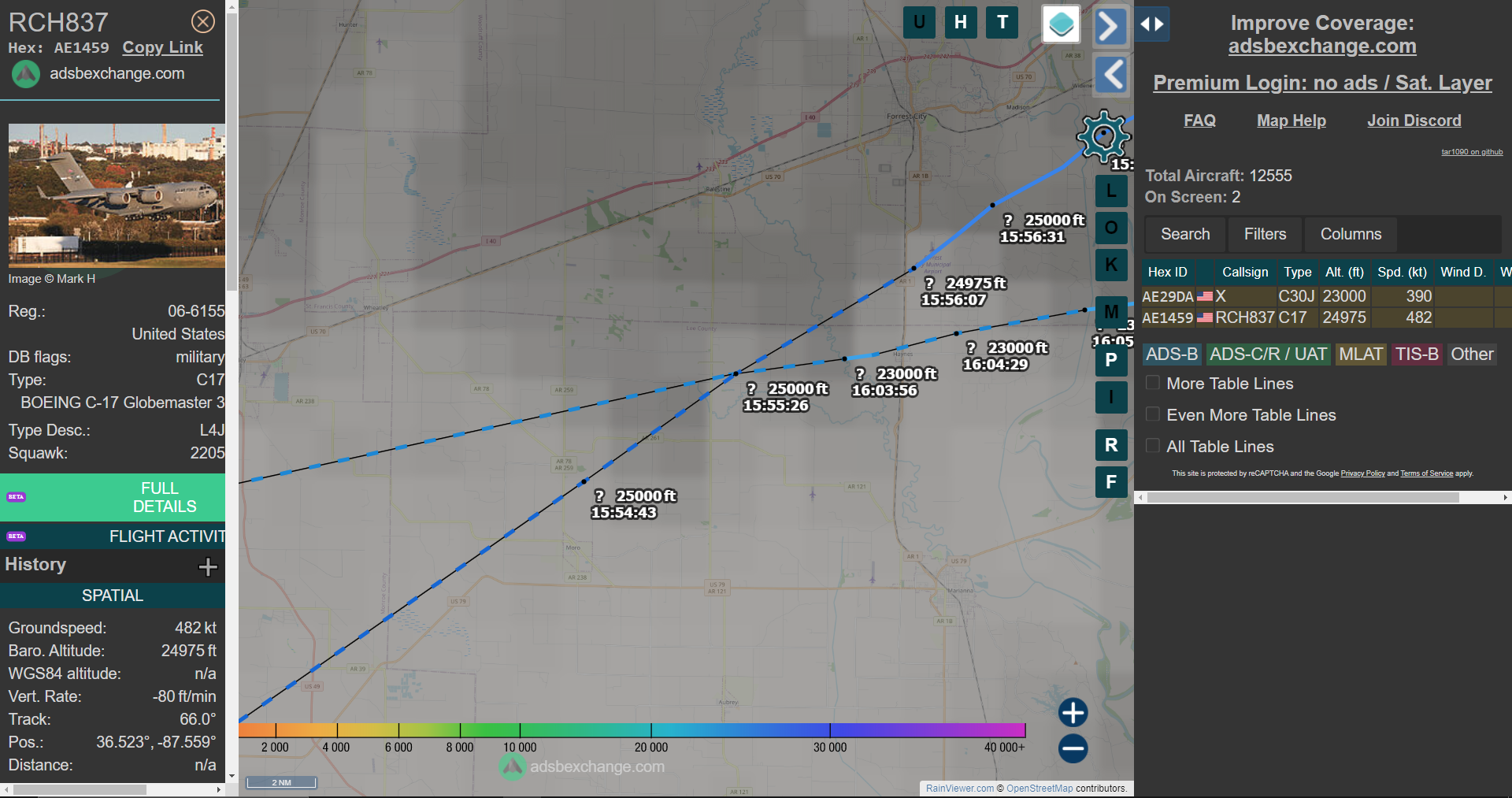Open the map layers selector icon
Screen dimensions: 1512x798
(x=1061, y=24)
